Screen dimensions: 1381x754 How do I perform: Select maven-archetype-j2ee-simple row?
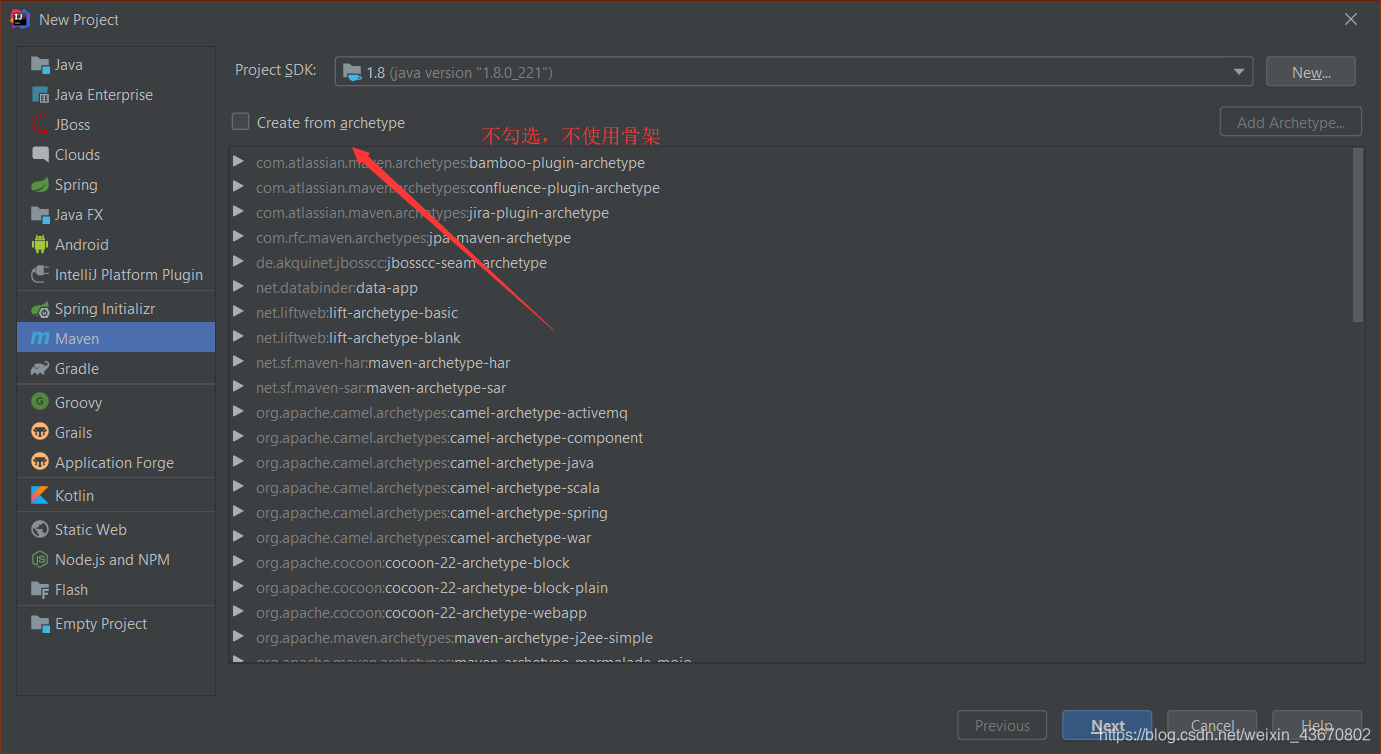point(790,637)
